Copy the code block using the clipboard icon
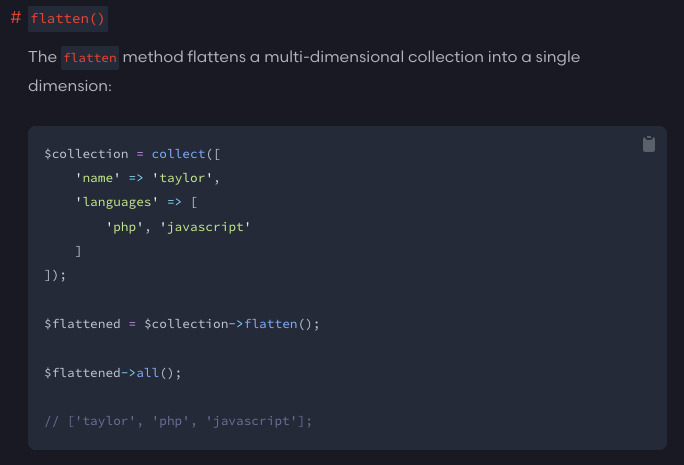 pos(649,144)
